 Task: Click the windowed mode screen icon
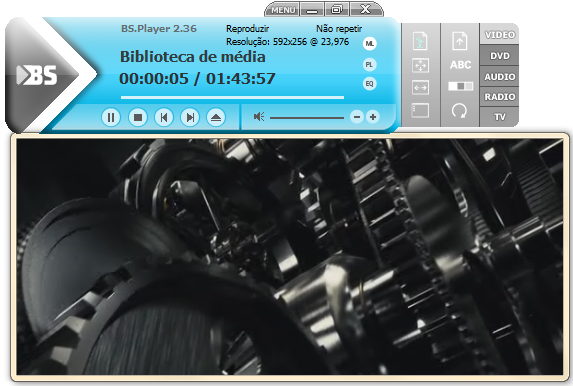(420, 110)
